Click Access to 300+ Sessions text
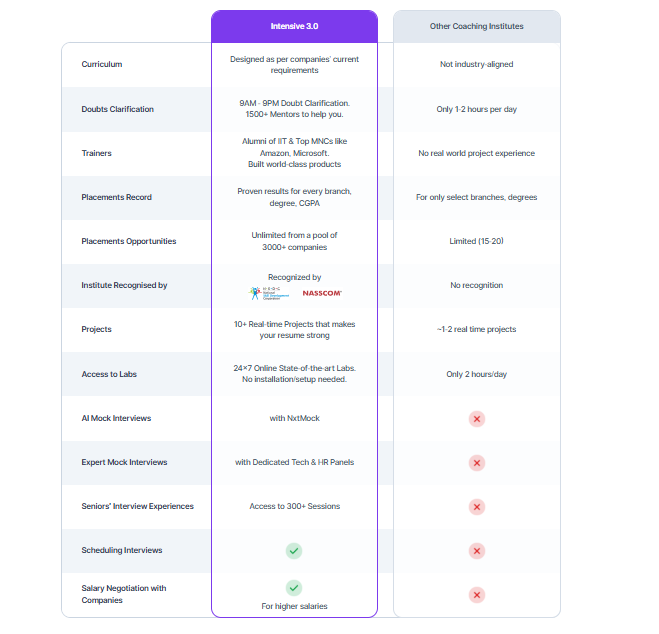The height and width of the screenshot is (634, 659). 294,506
